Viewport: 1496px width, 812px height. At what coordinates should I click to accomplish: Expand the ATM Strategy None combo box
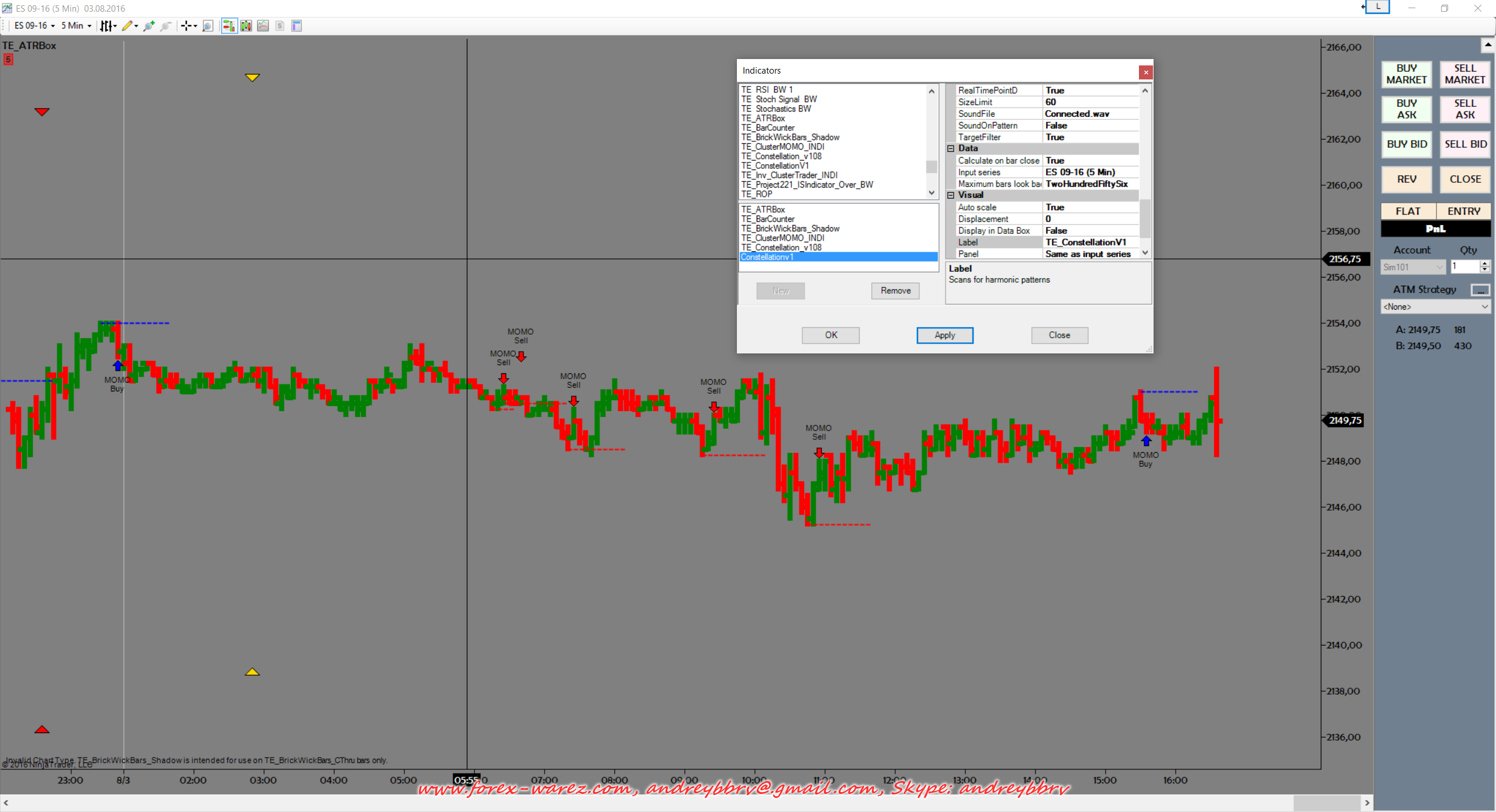pyautogui.click(x=1435, y=307)
